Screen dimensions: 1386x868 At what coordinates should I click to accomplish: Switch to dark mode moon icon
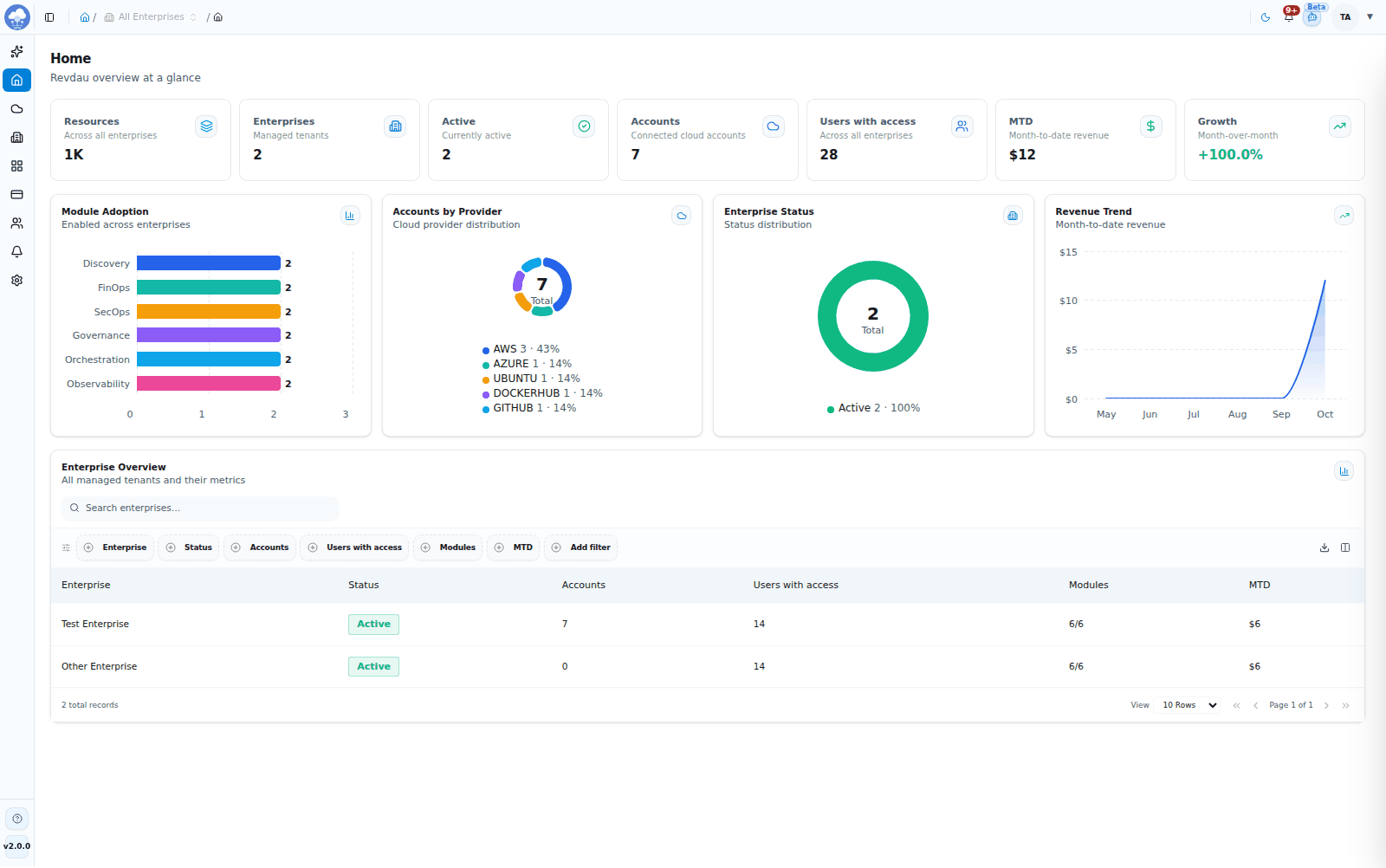pyautogui.click(x=1266, y=17)
